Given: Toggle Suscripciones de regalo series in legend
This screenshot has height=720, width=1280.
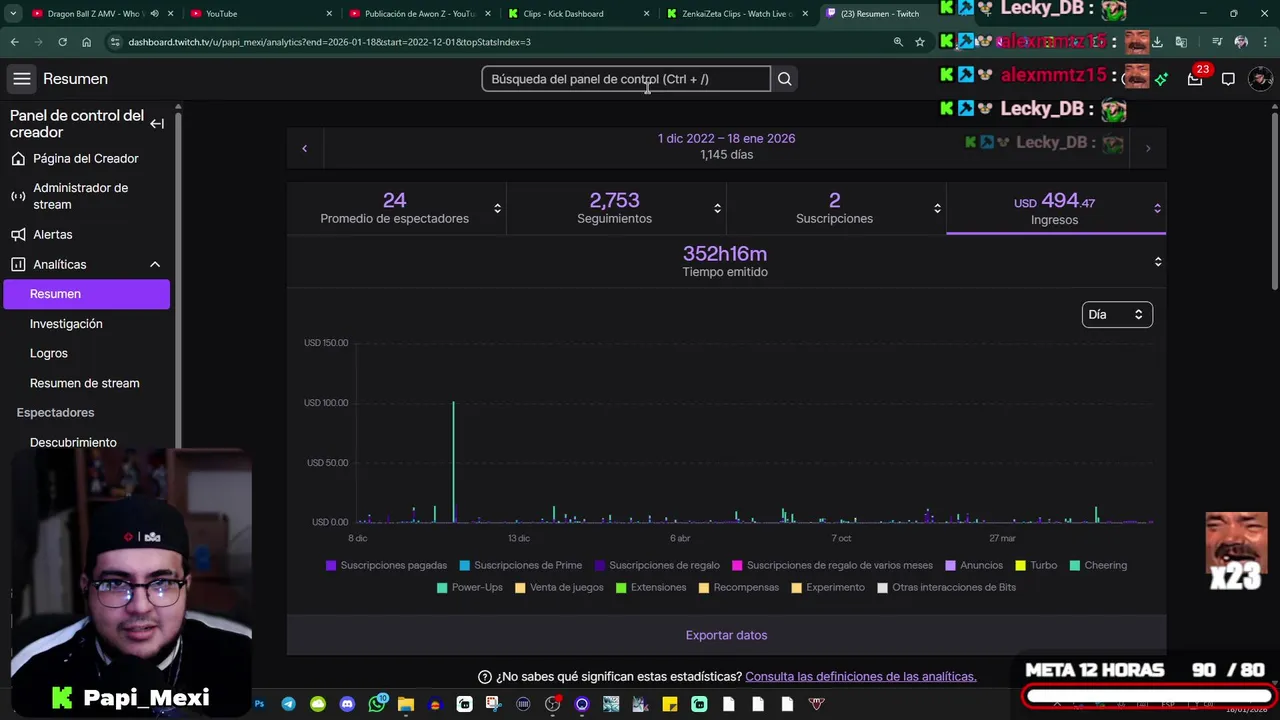Looking at the screenshot, I should 657,565.
